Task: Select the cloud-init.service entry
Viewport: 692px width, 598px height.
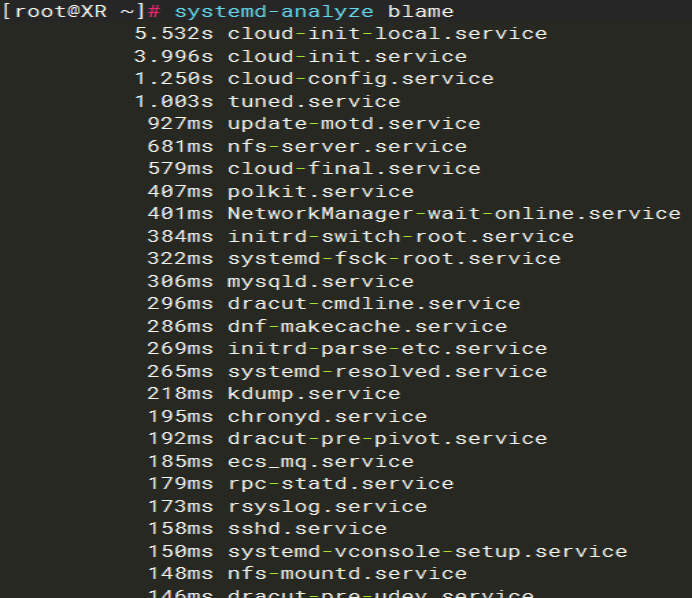Action: [347, 56]
